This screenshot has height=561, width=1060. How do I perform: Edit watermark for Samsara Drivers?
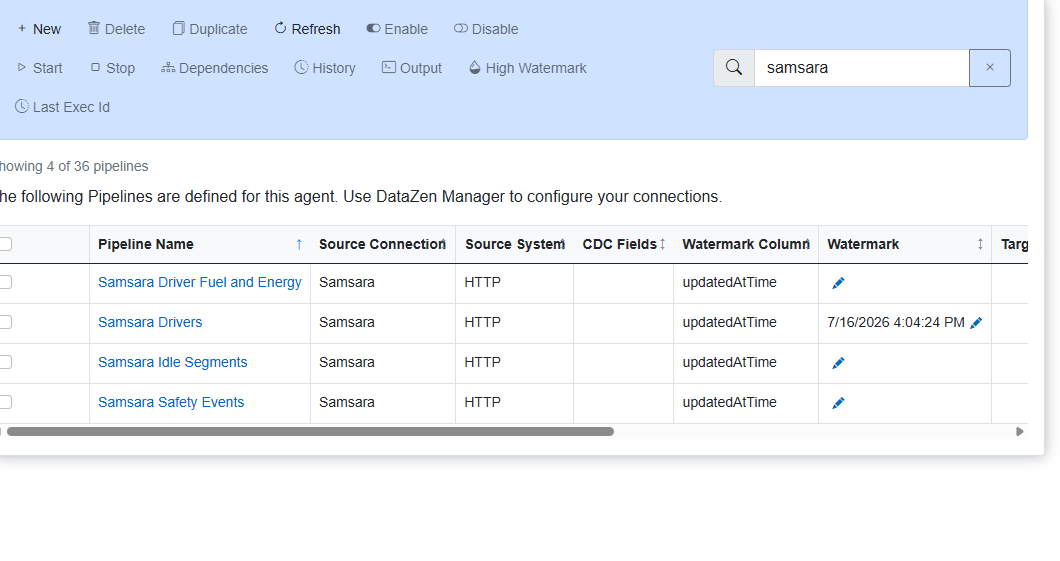(x=976, y=323)
